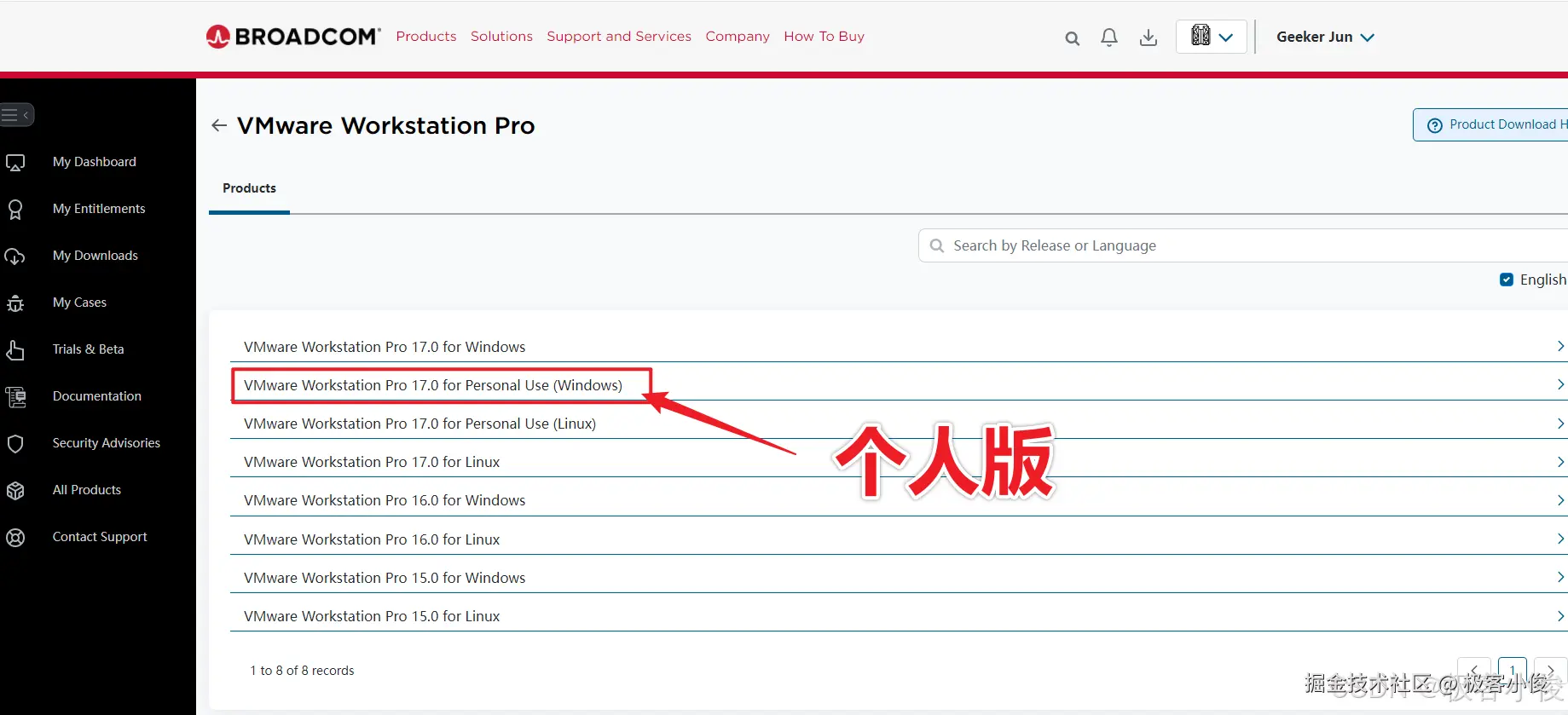Screen dimensions: 1568x715
Task: Open Support and Services menu
Action: coord(619,37)
